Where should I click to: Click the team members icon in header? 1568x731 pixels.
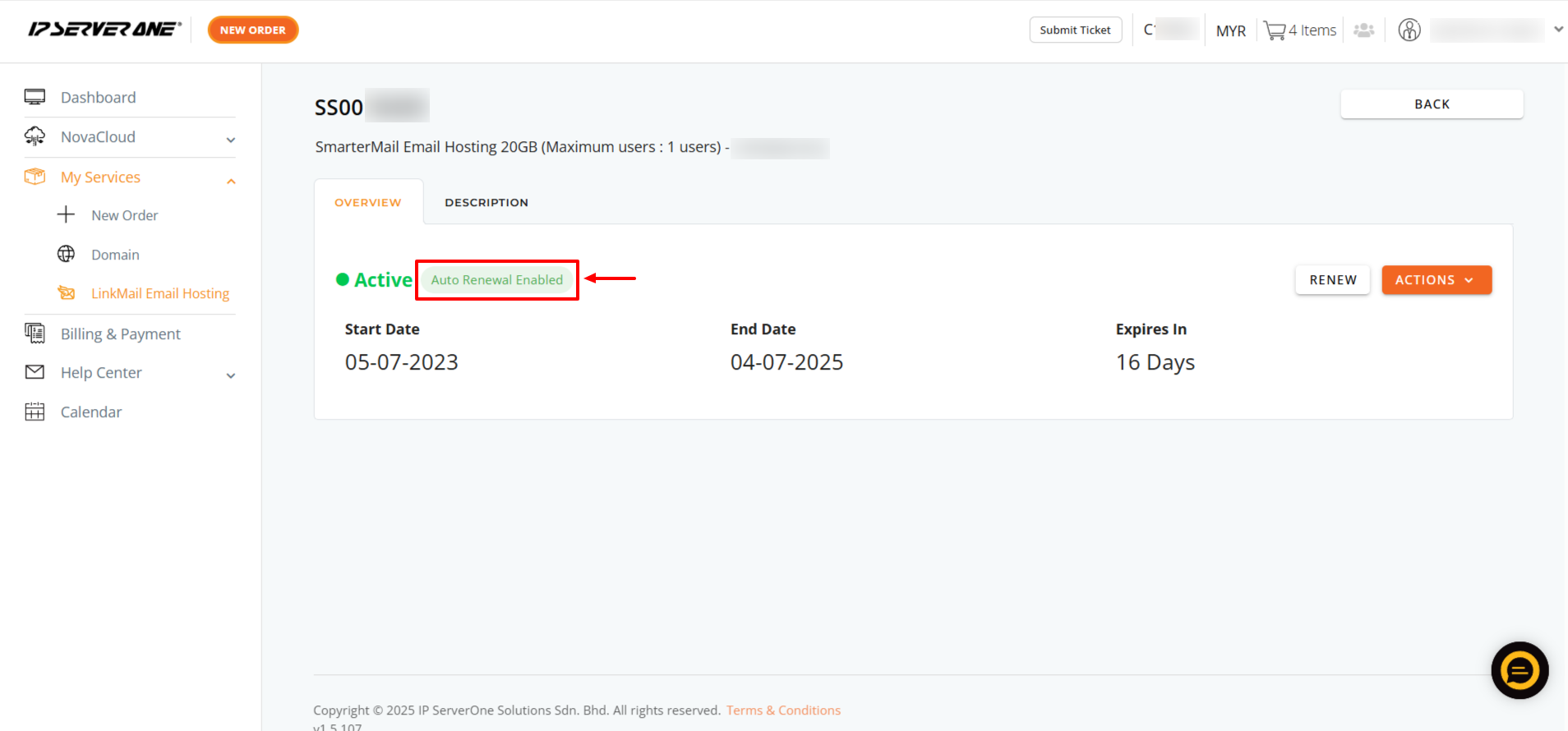(x=1364, y=30)
